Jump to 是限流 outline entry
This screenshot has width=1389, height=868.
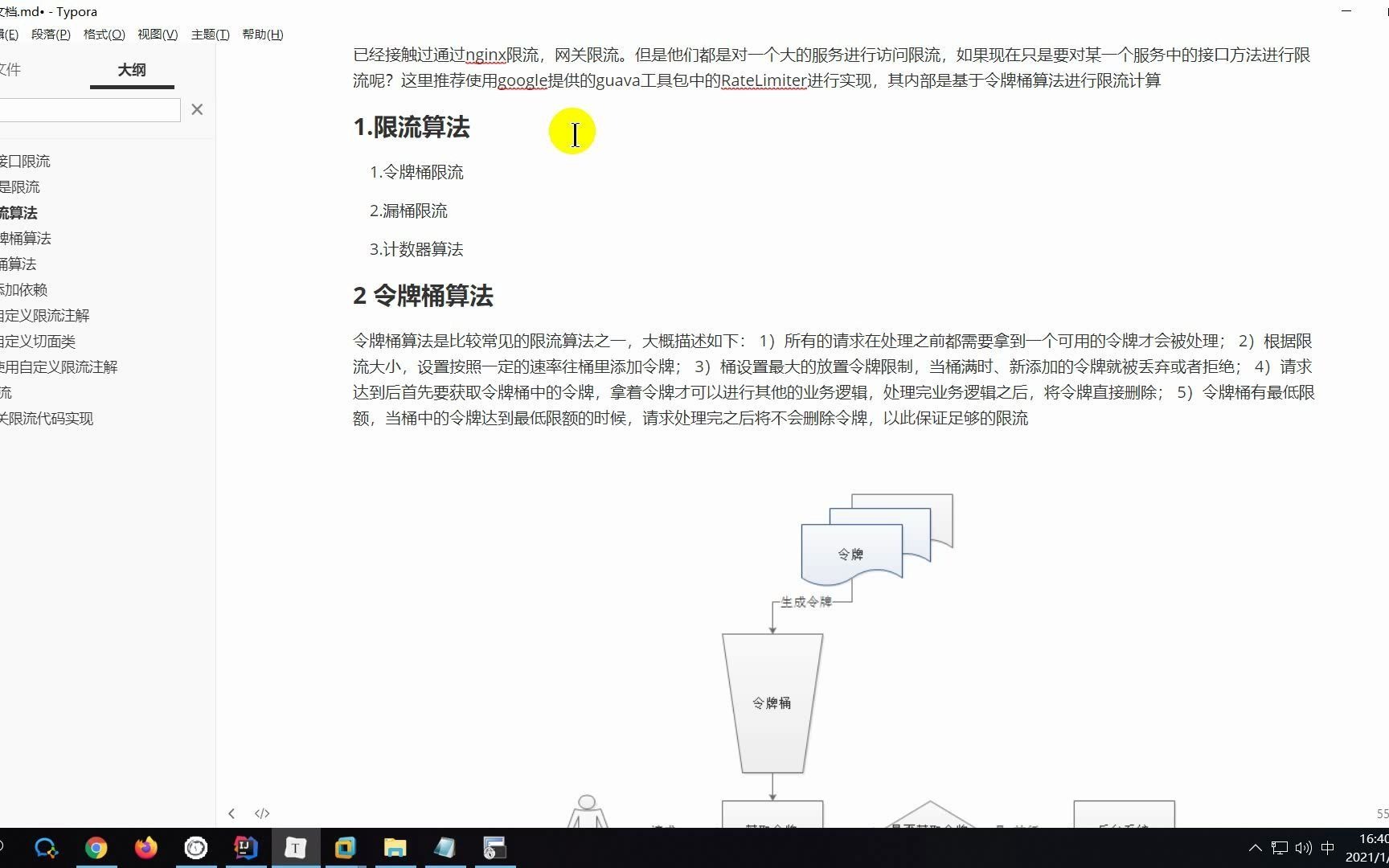click(x=19, y=187)
